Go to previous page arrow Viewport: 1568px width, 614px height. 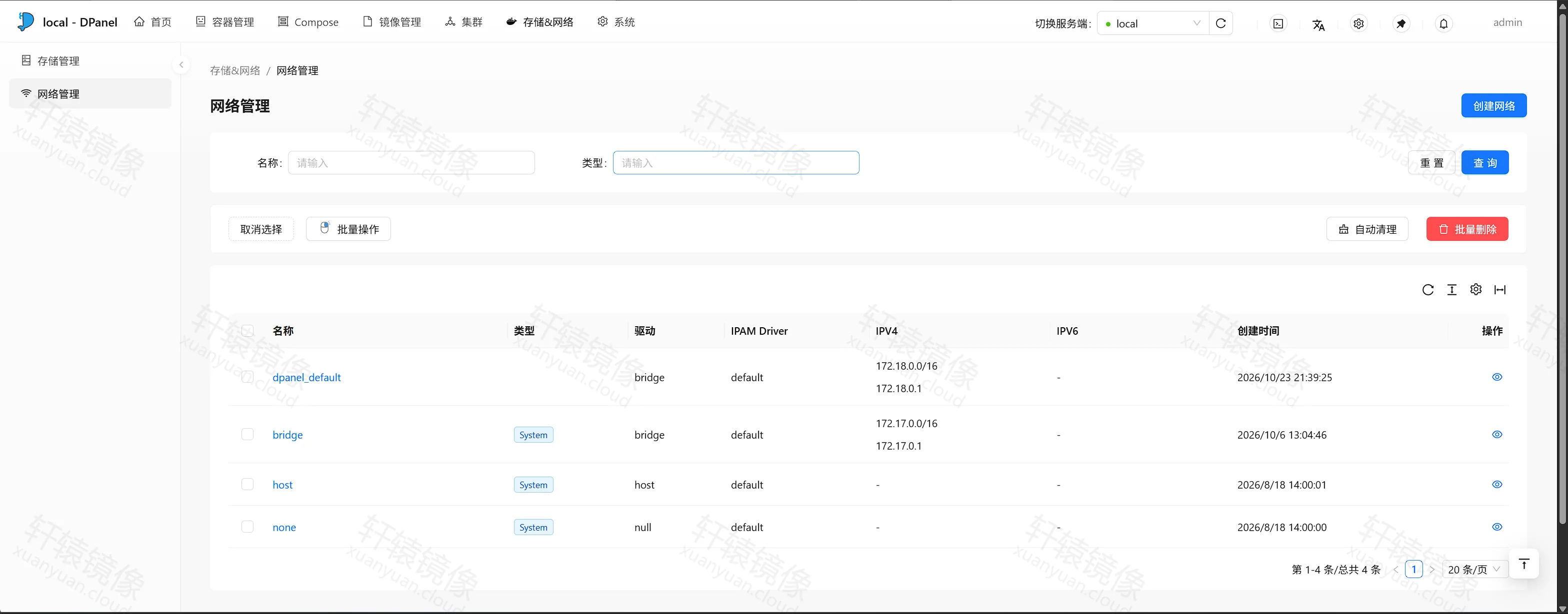(1395, 570)
